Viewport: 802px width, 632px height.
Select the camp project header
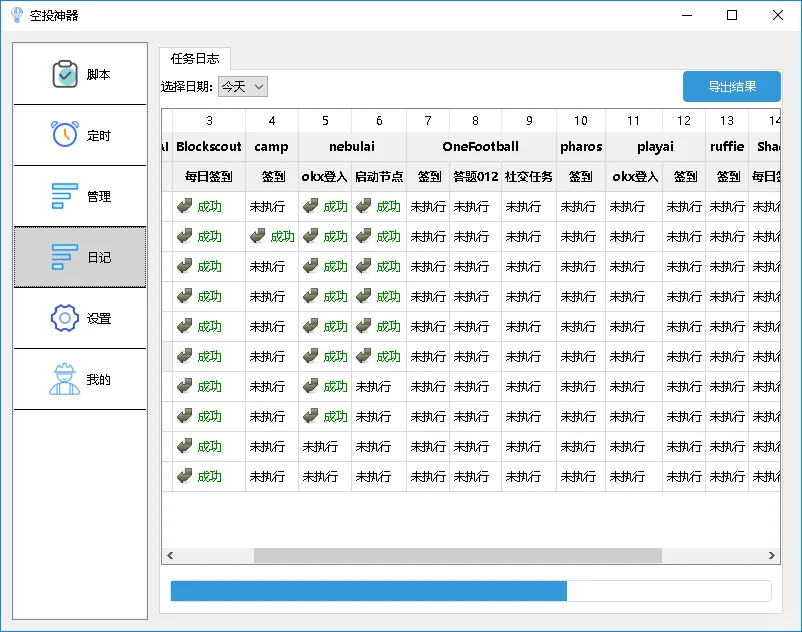click(x=272, y=147)
